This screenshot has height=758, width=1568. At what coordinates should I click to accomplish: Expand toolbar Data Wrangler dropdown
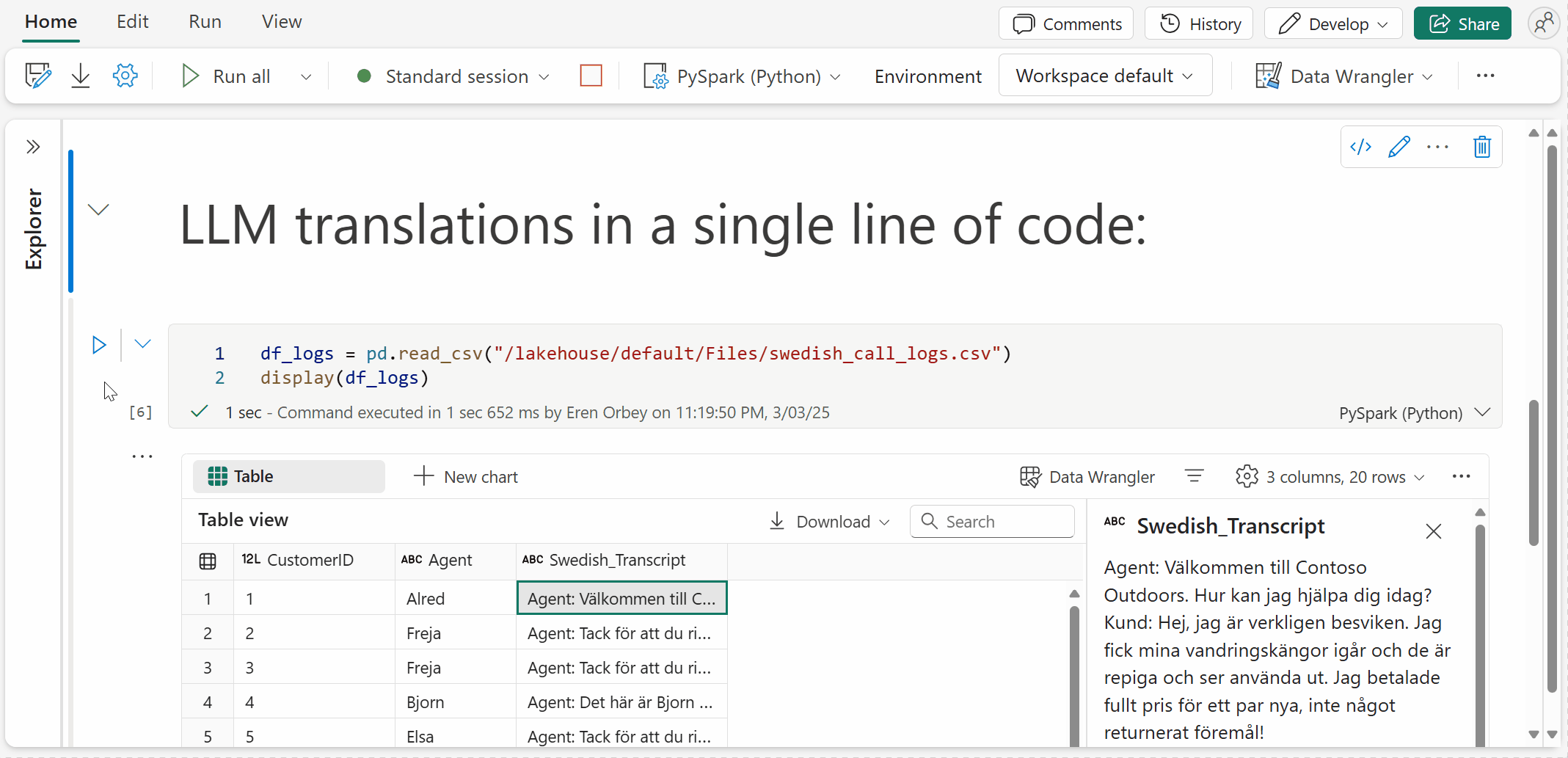point(1427,76)
